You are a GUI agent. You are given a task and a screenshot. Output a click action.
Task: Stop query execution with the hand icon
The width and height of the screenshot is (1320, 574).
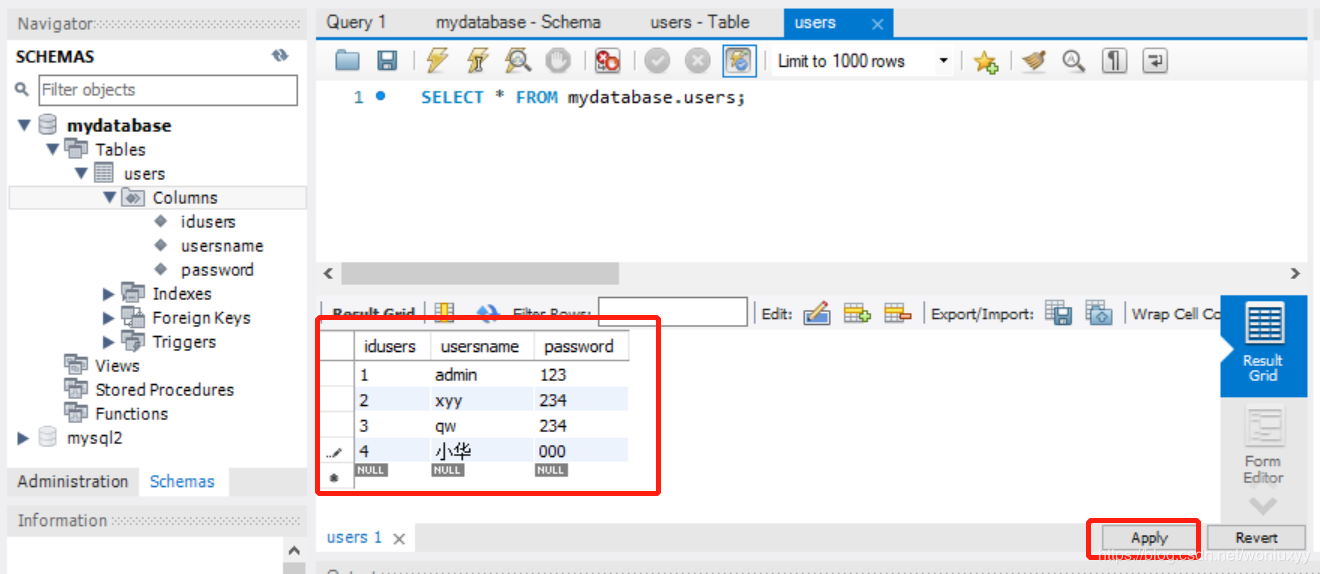(x=557, y=61)
